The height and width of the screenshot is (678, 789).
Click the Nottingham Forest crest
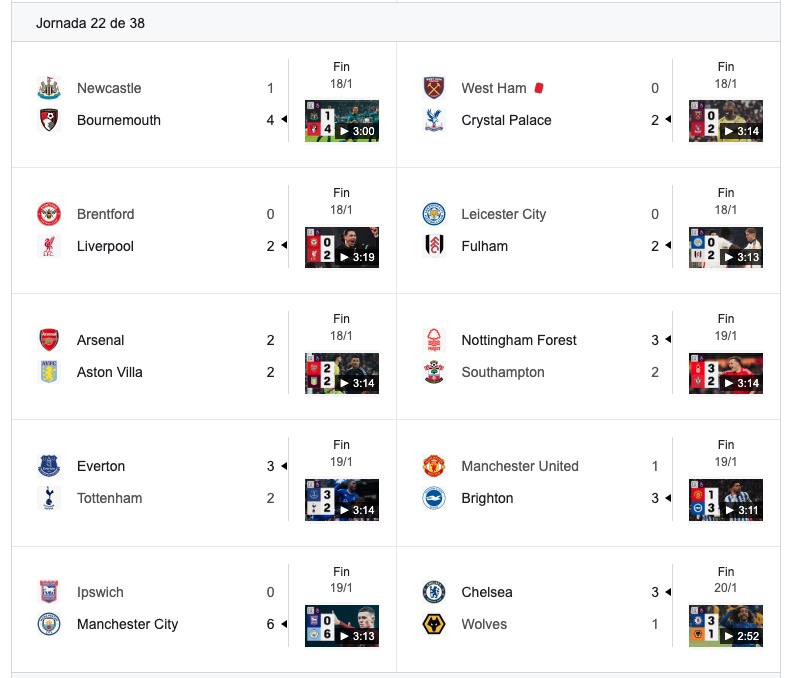[x=433, y=340]
